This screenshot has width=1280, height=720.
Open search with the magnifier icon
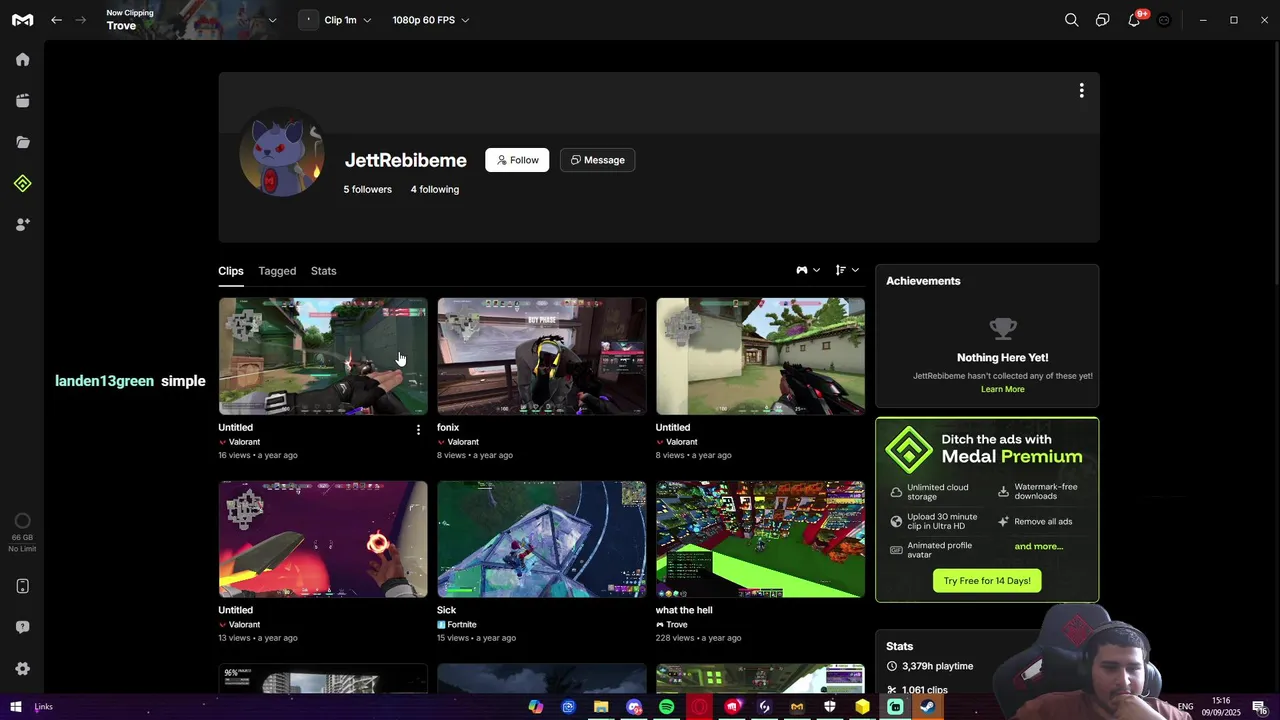(x=1071, y=20)
